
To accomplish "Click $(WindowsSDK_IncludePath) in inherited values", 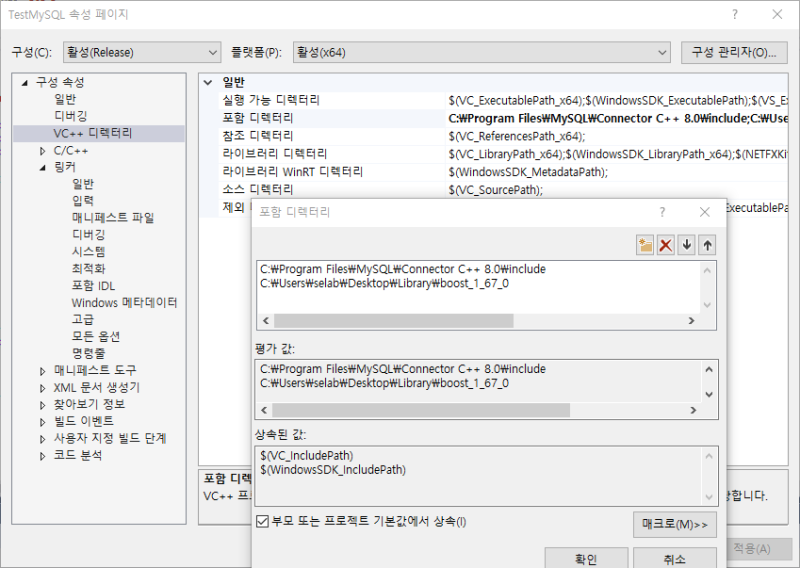I will [x=333, y=470].
